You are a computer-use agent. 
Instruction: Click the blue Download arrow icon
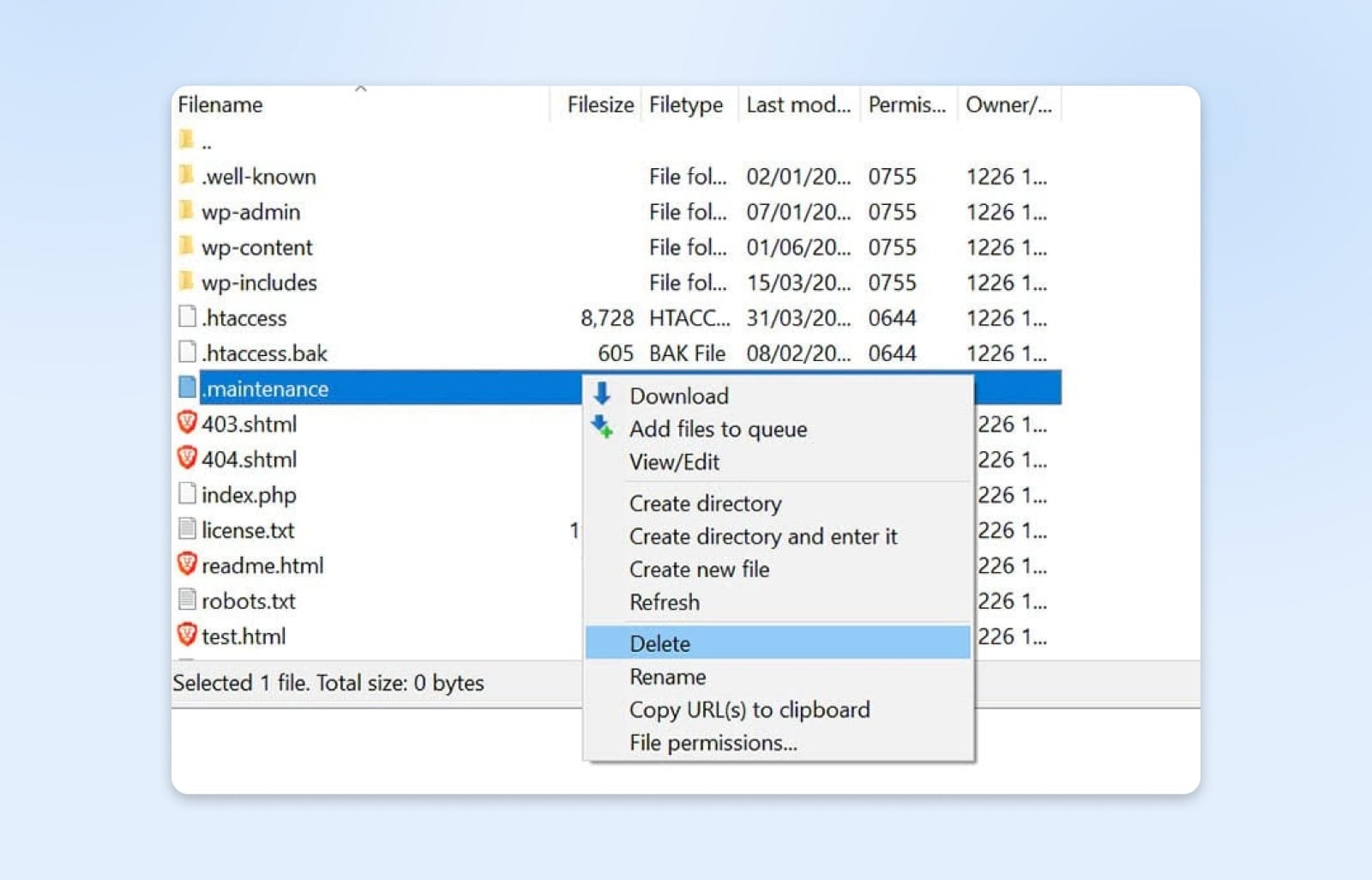[x=600, y=395]
